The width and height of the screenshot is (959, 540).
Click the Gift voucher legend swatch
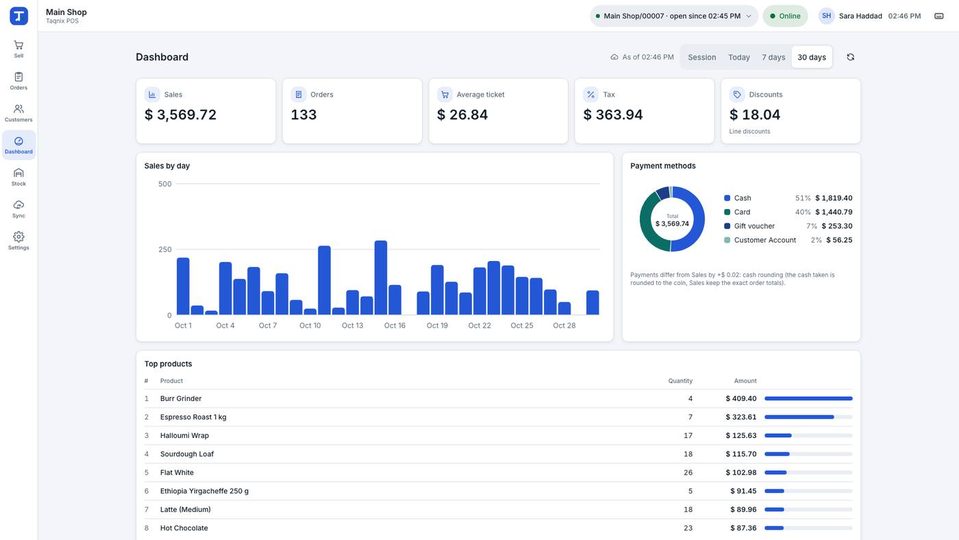click(727, 226)
